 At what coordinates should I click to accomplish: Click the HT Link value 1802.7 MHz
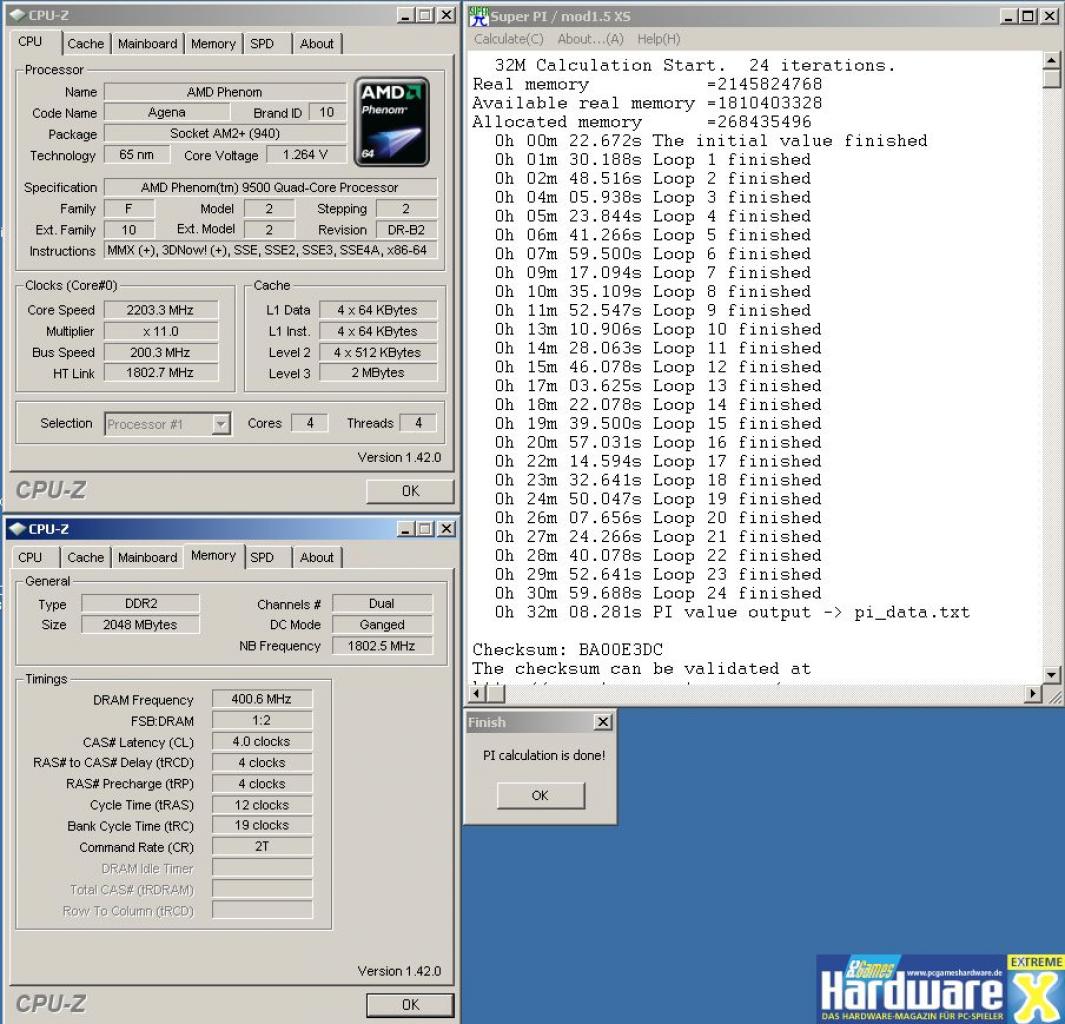coord(160,373)
